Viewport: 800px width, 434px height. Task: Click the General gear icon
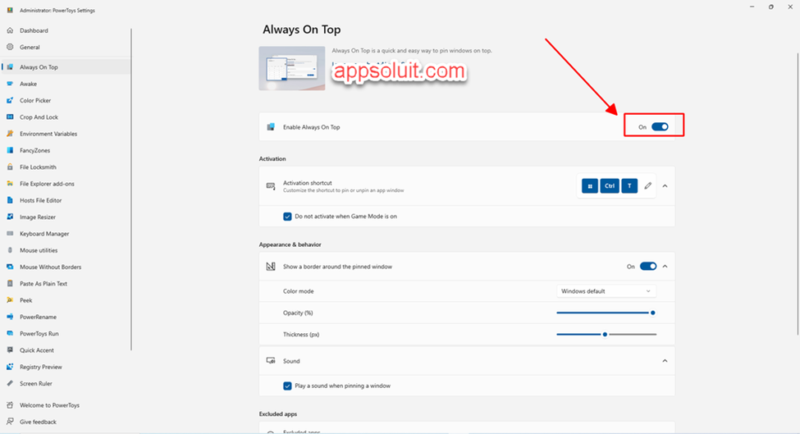pos(10,47)
